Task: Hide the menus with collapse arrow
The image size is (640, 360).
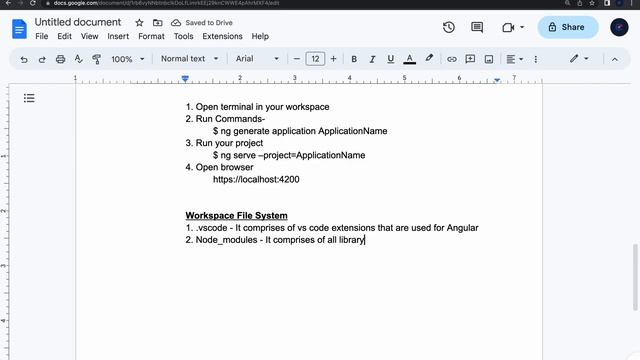Action: pos(614,59)
